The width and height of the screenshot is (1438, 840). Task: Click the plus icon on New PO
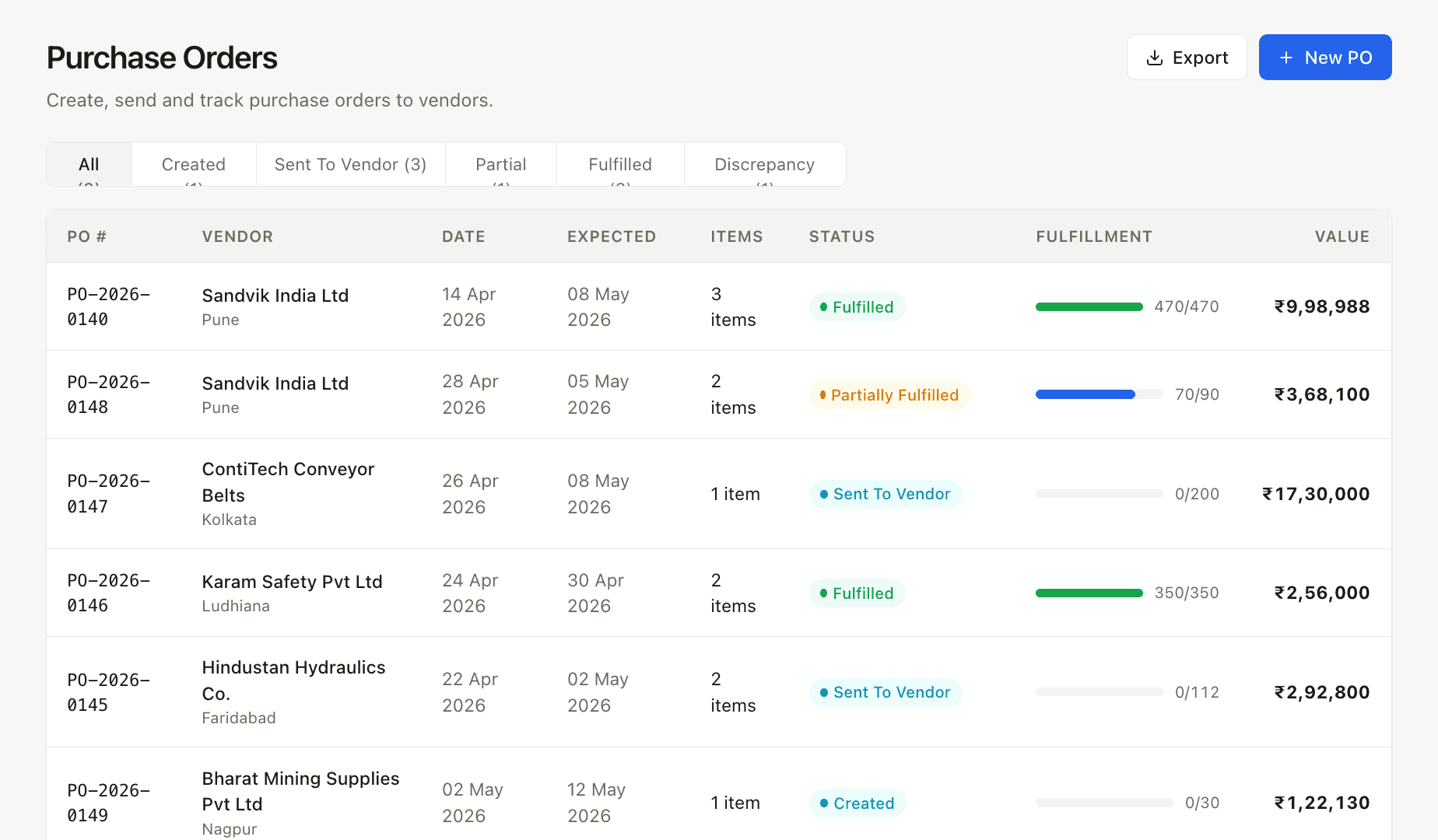(x=1286, y=58)
